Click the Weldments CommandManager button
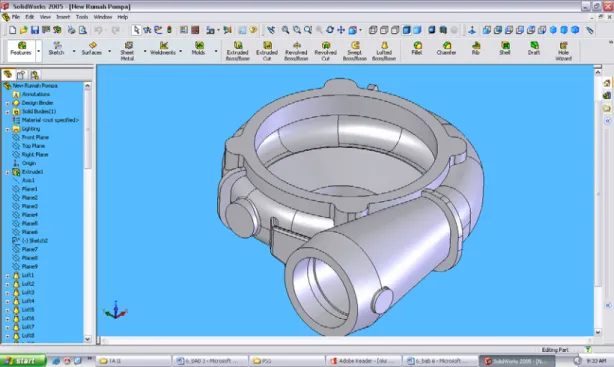Viewport: 614px width, 367px height. point(163,49)
